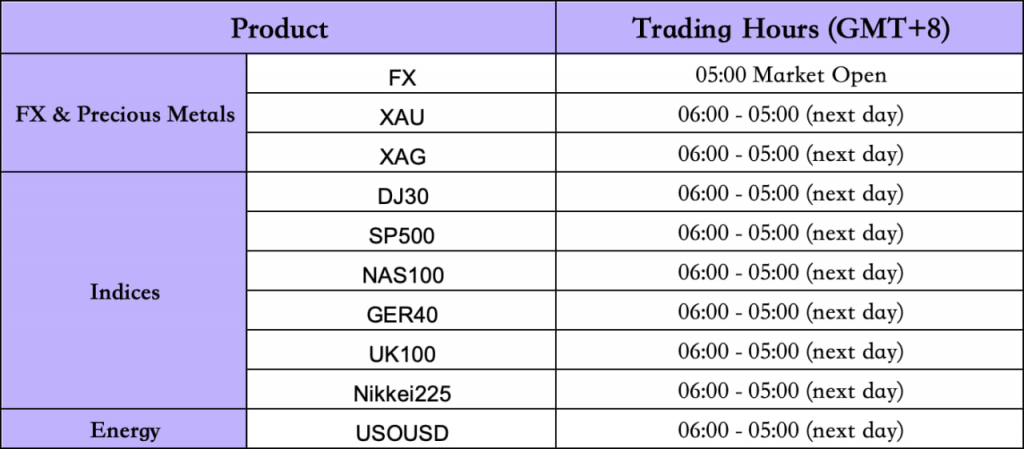Select the FX & Precious Metals category cell

click(125, 114)
